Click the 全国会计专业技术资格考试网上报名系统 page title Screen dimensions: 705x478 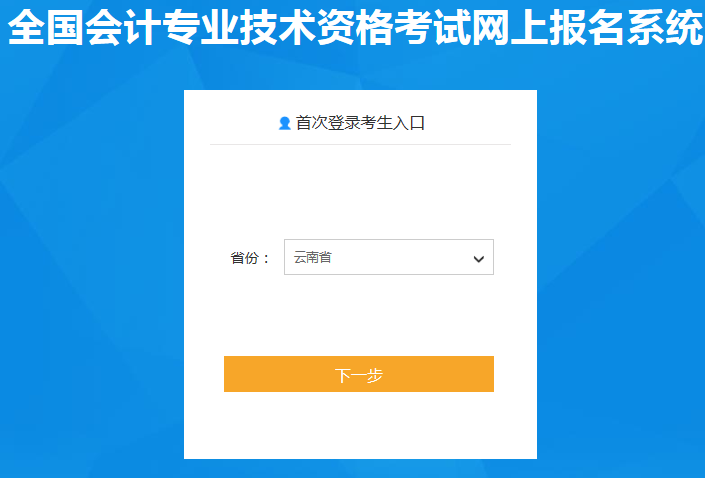(x=355, y=27)
